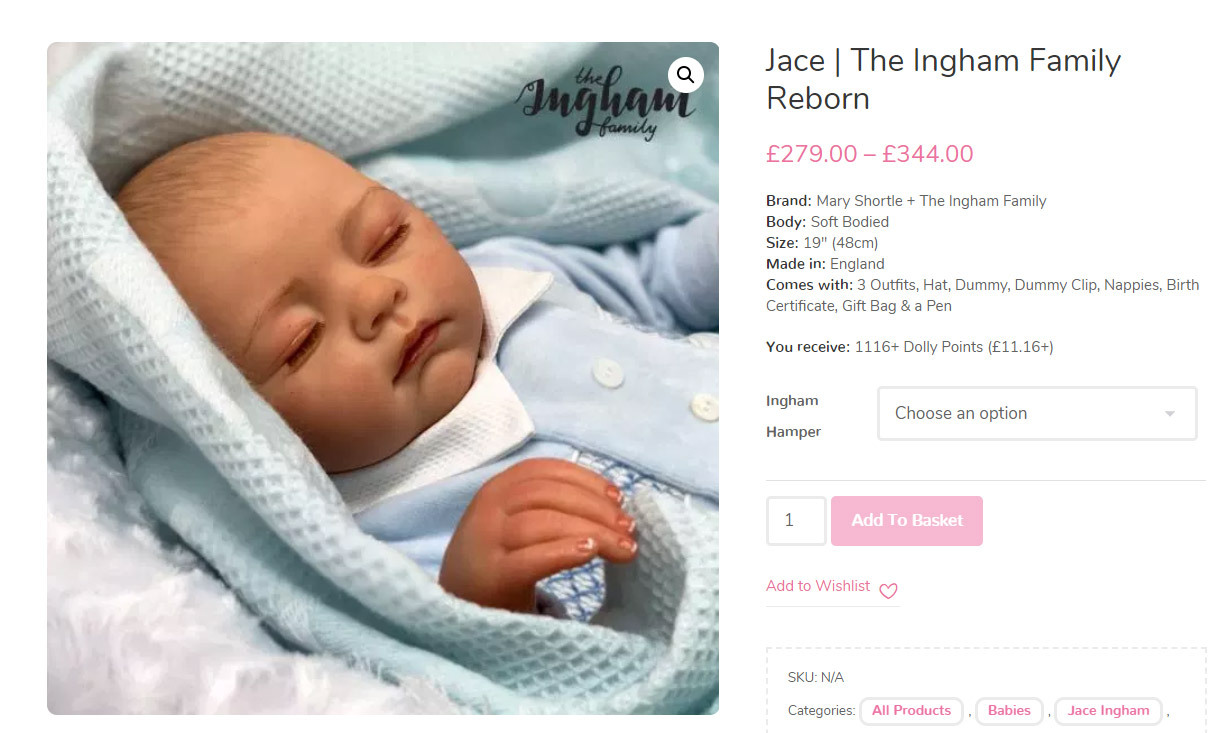Click the magnifier zoom icon on product image
The width and height of the screenshot is (1218, 733).
click(x=686, y=75)
